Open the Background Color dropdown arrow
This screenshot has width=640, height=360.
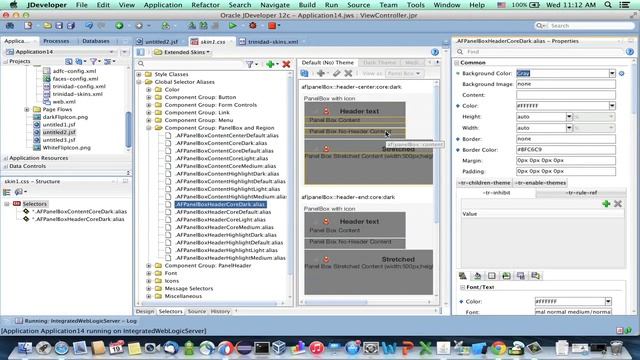point(612,73)
